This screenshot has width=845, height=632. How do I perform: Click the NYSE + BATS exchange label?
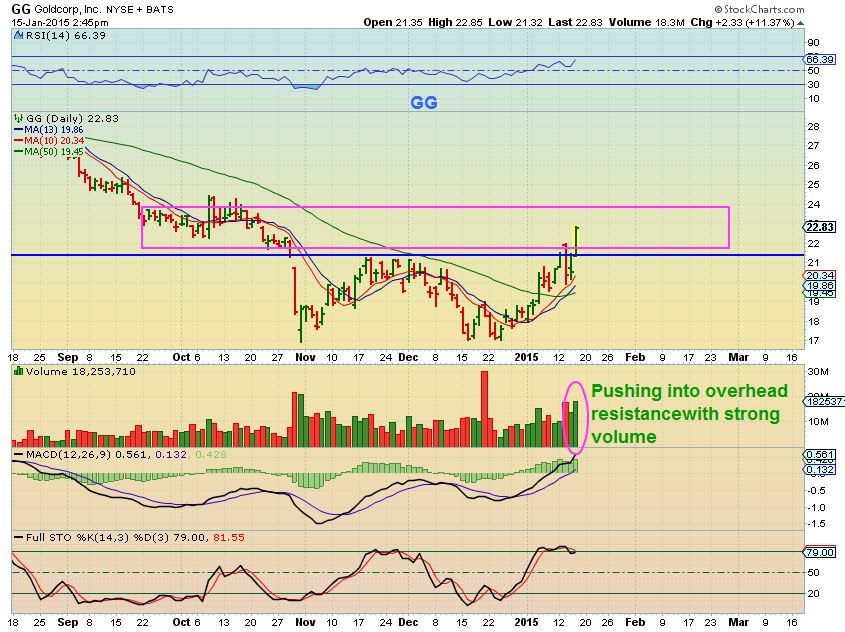[141, 10]
